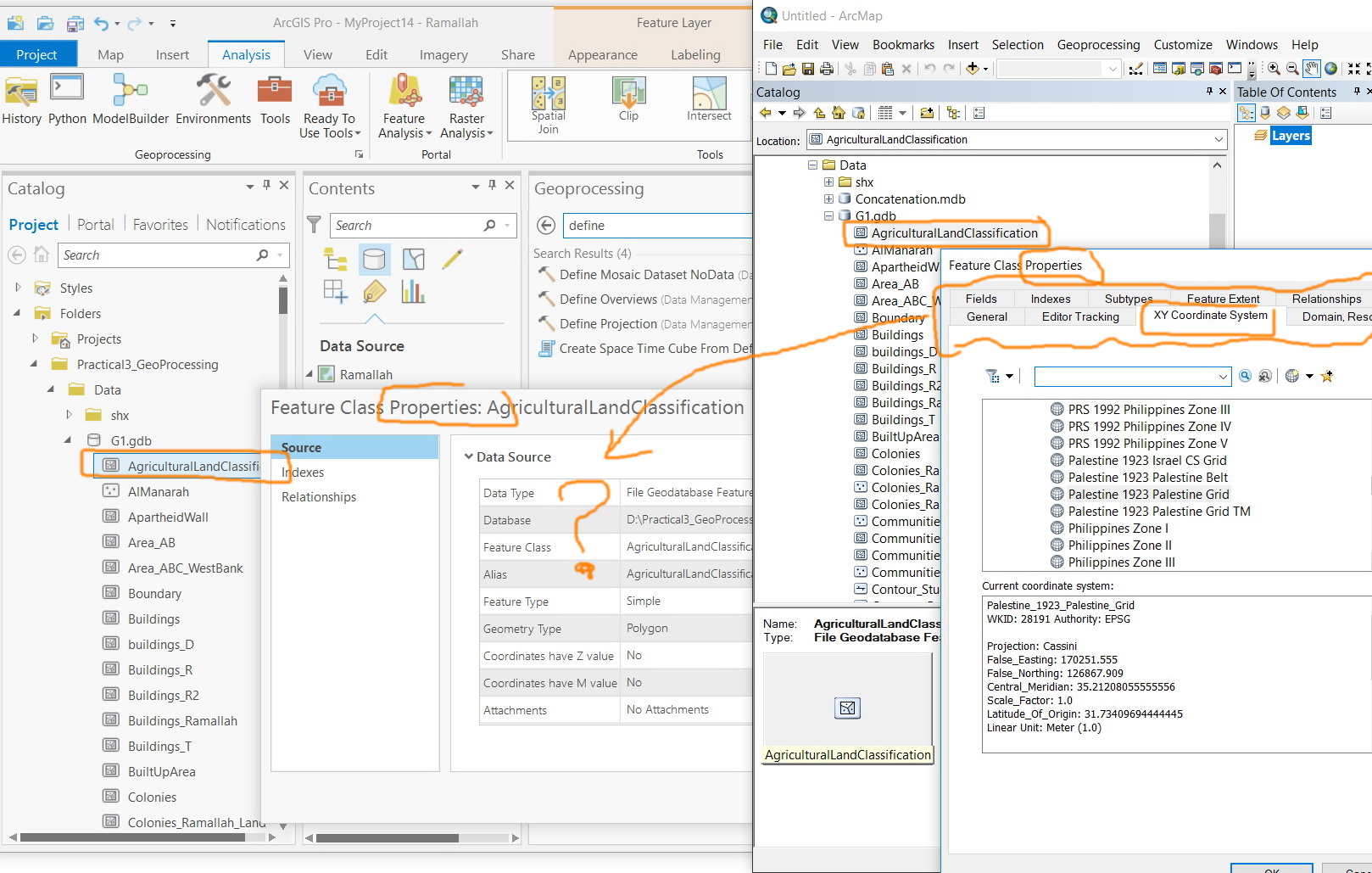Select the Pan hand tool in ArcMap

click(1312, 69)
